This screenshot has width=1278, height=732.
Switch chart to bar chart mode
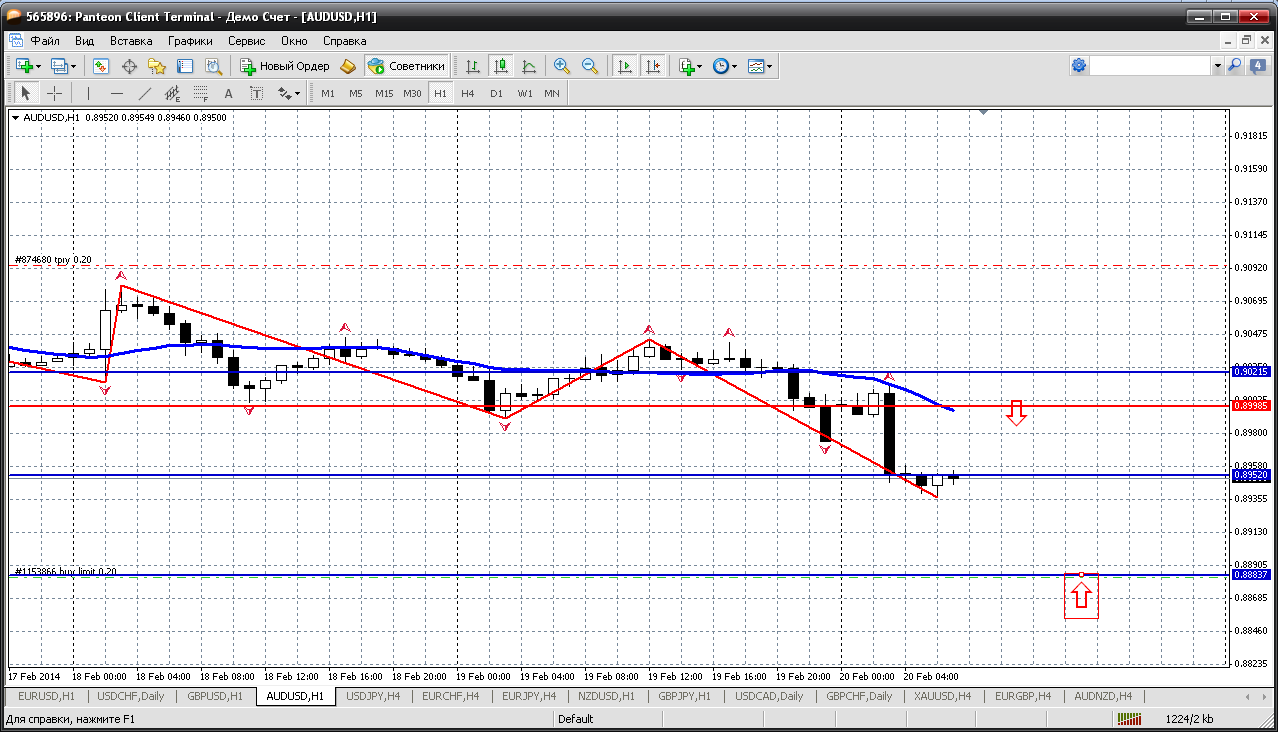coord(473,66)
